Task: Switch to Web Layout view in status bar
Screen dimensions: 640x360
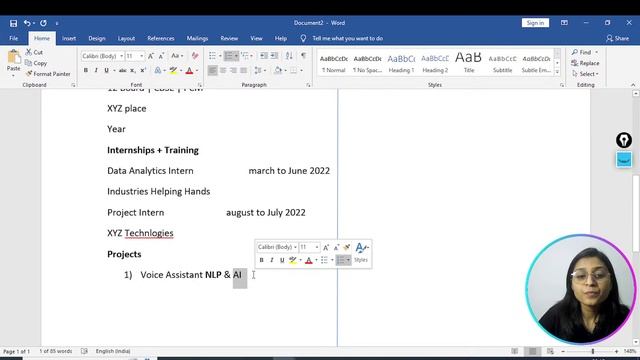Action: tap(550, 351)
